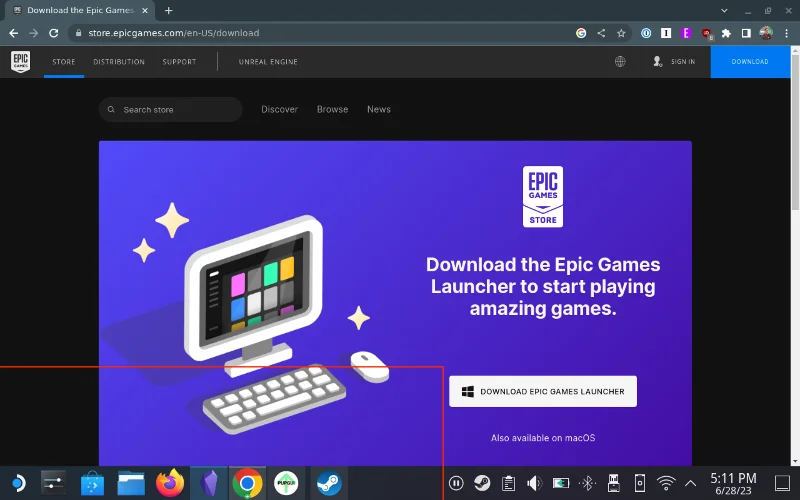Click the Chrome taskbar icon
This screenshot has width=800, height=500.
(247, 483)
